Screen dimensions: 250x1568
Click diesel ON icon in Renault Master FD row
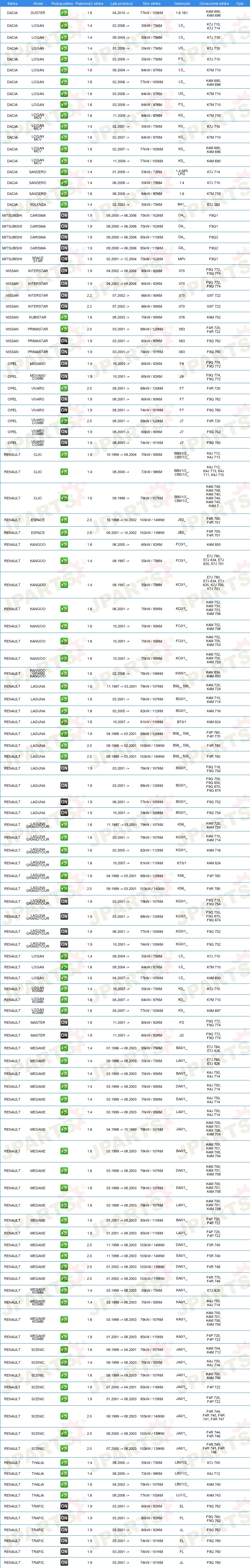[x=64, y=1022]
